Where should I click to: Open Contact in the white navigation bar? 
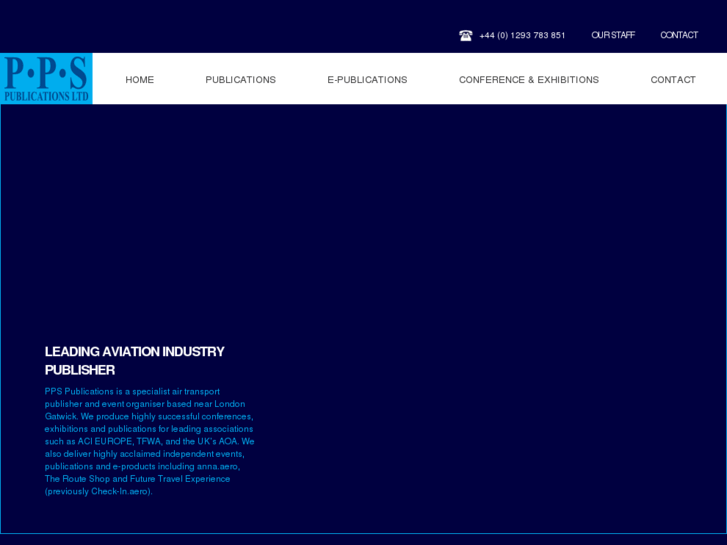coord(673,80)
